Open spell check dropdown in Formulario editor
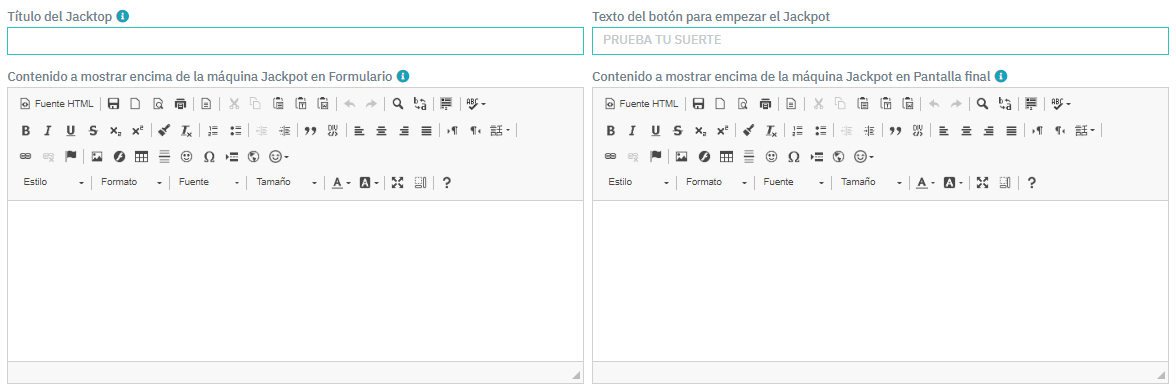Screen dimensions: 1176x392 pos(476,103)
